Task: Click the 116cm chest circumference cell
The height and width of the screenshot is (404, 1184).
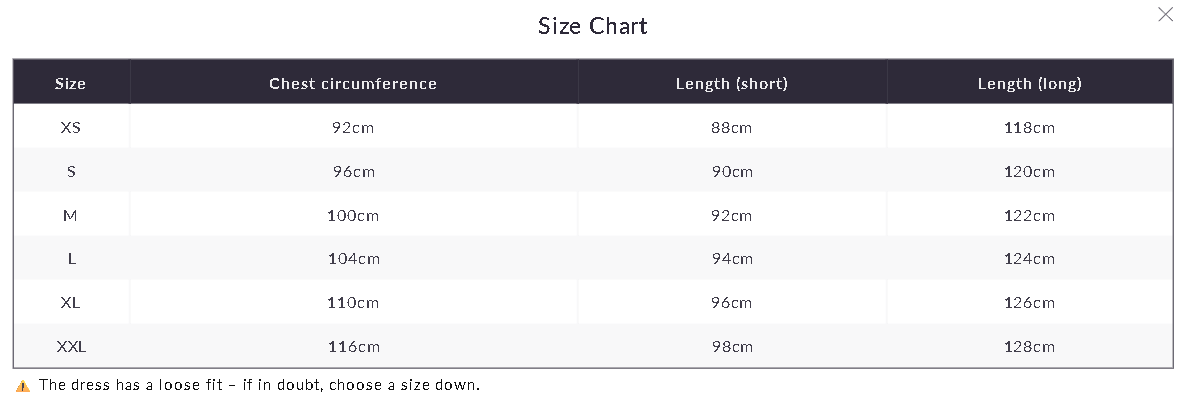Action: point(353,347)
